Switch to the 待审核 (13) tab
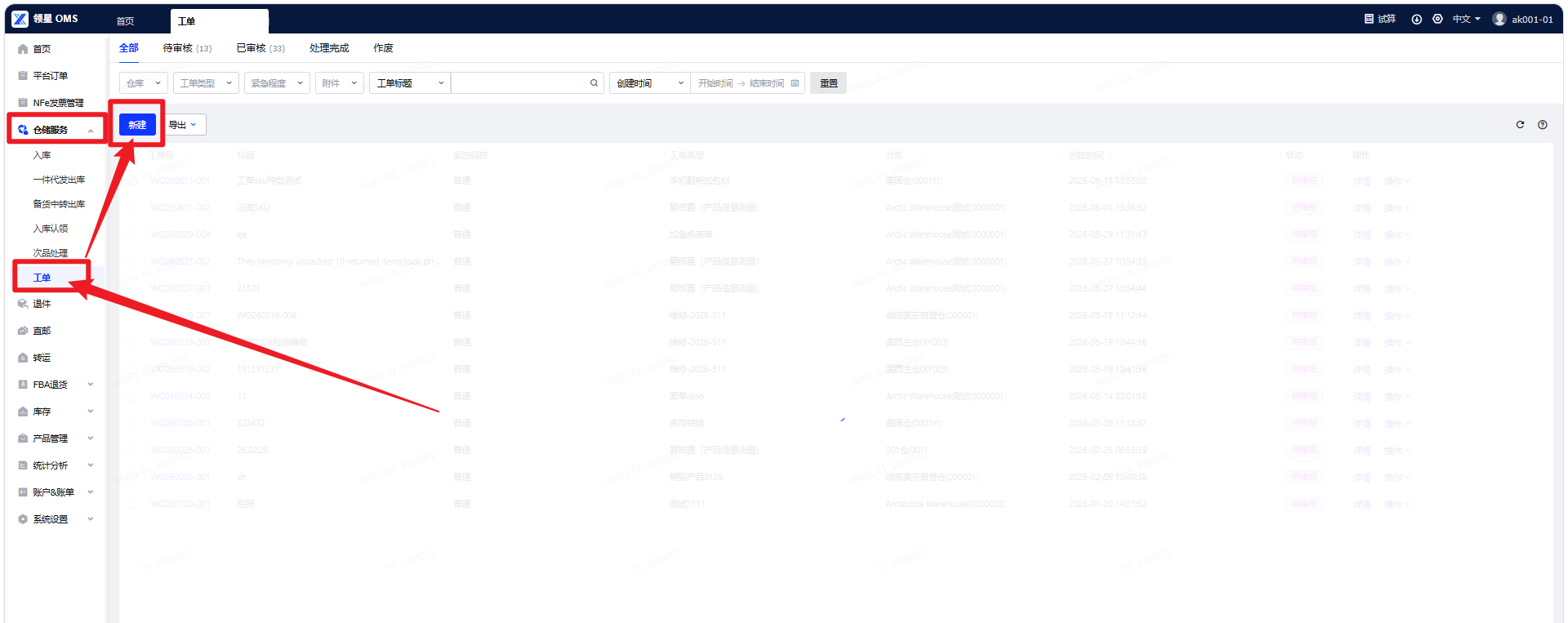This screenshot has height=623, width=1568. [187, 48]
